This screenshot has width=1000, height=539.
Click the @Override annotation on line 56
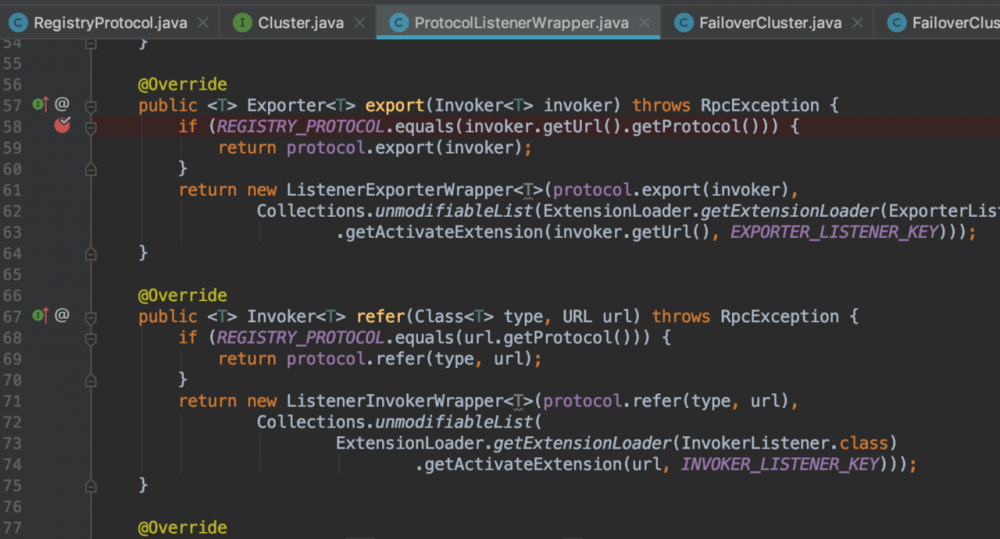coord(182,84)
